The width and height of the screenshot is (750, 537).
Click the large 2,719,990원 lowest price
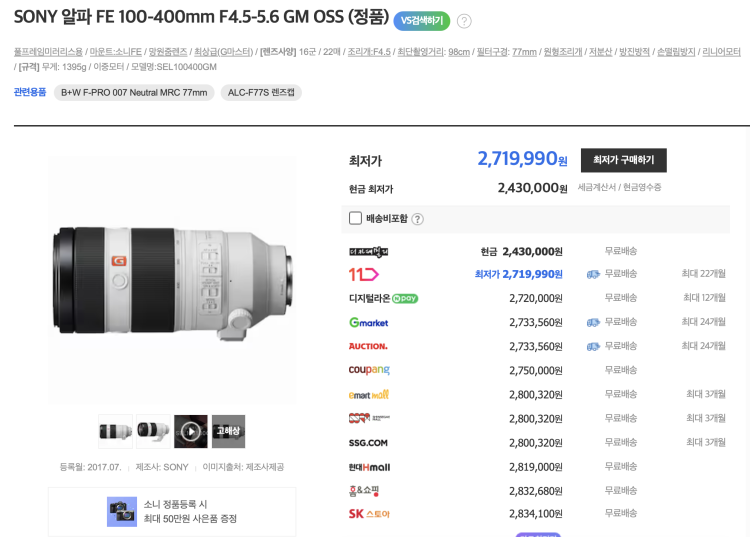click(522, 158)
